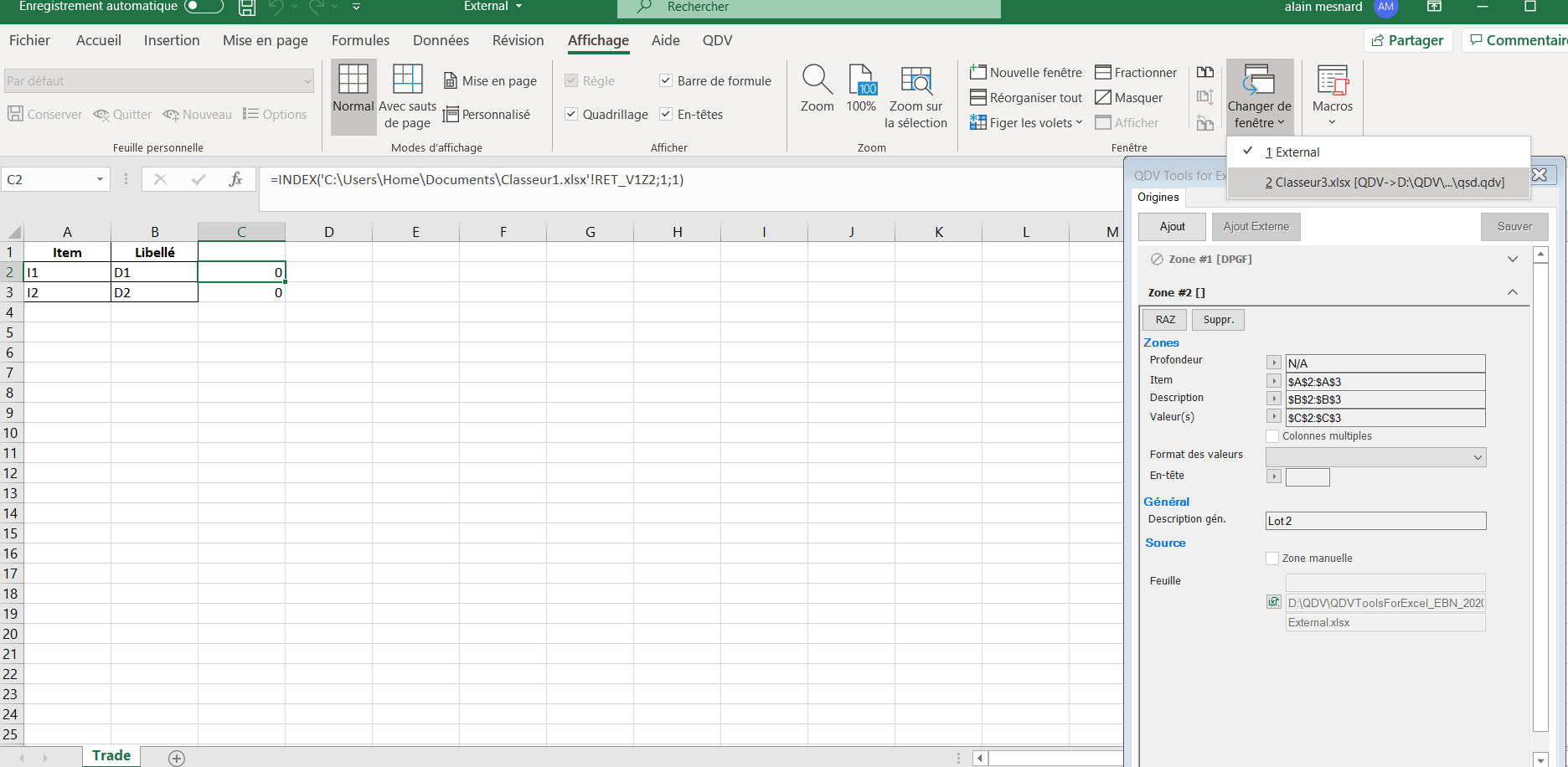The height and width of the screenshot is (767, 1568).
Task: Expand Zone #1 [DPGF] section
Action: coord(1513,260)
